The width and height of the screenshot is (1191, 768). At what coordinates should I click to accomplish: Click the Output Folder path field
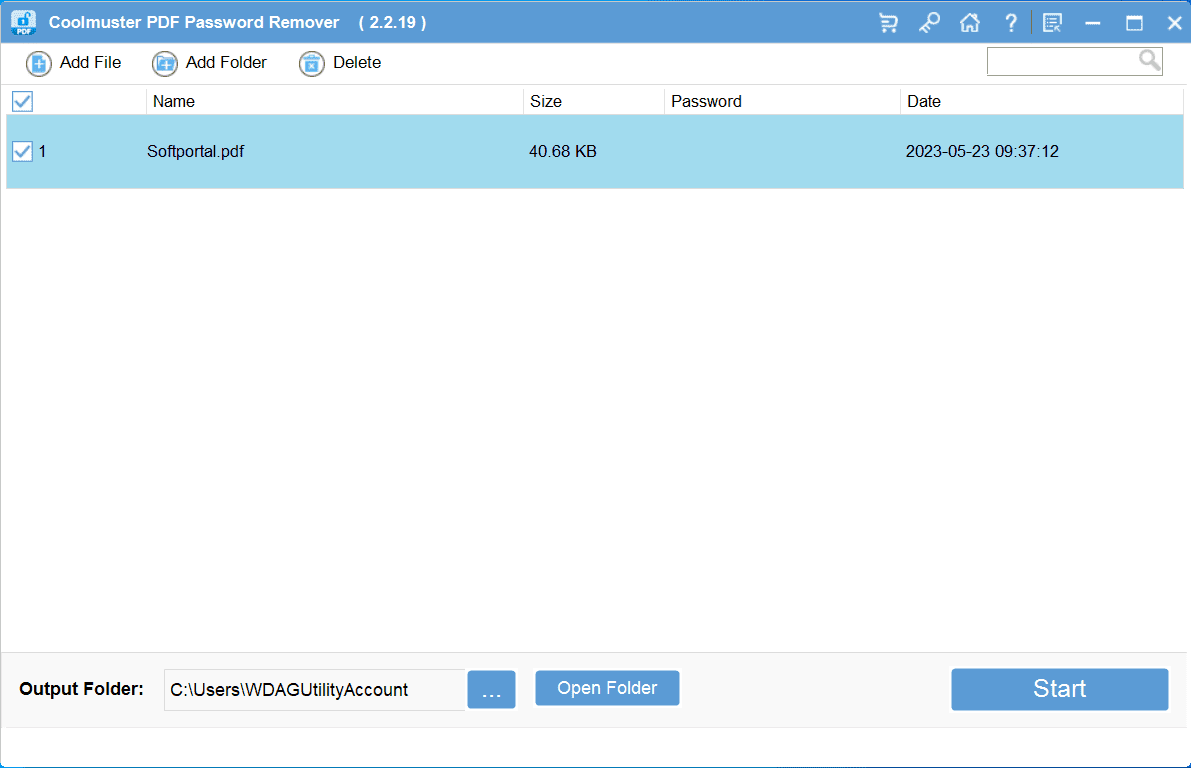pos(314,690)
